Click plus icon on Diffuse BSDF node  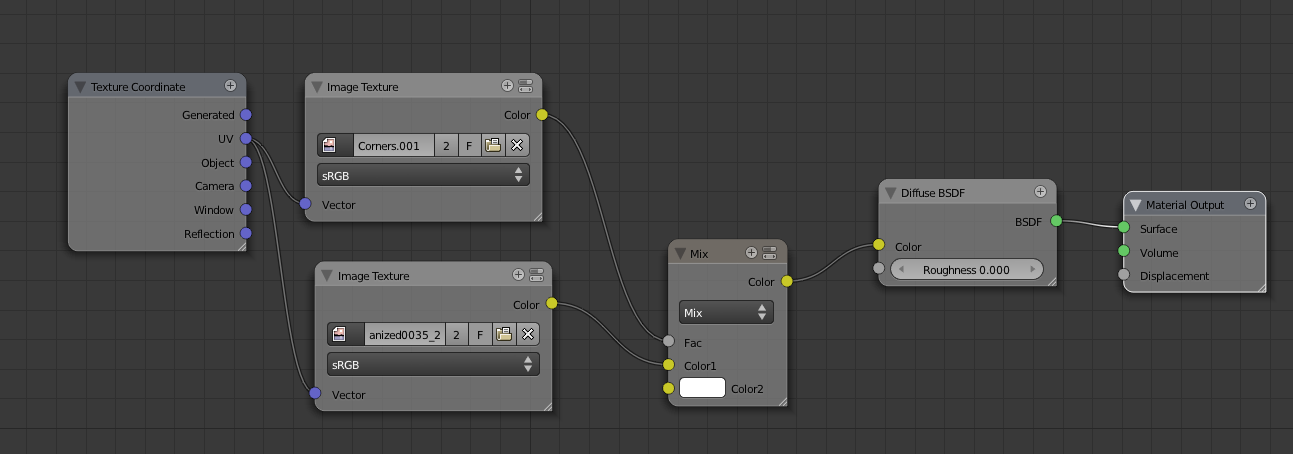click(x=1040, y=191)
